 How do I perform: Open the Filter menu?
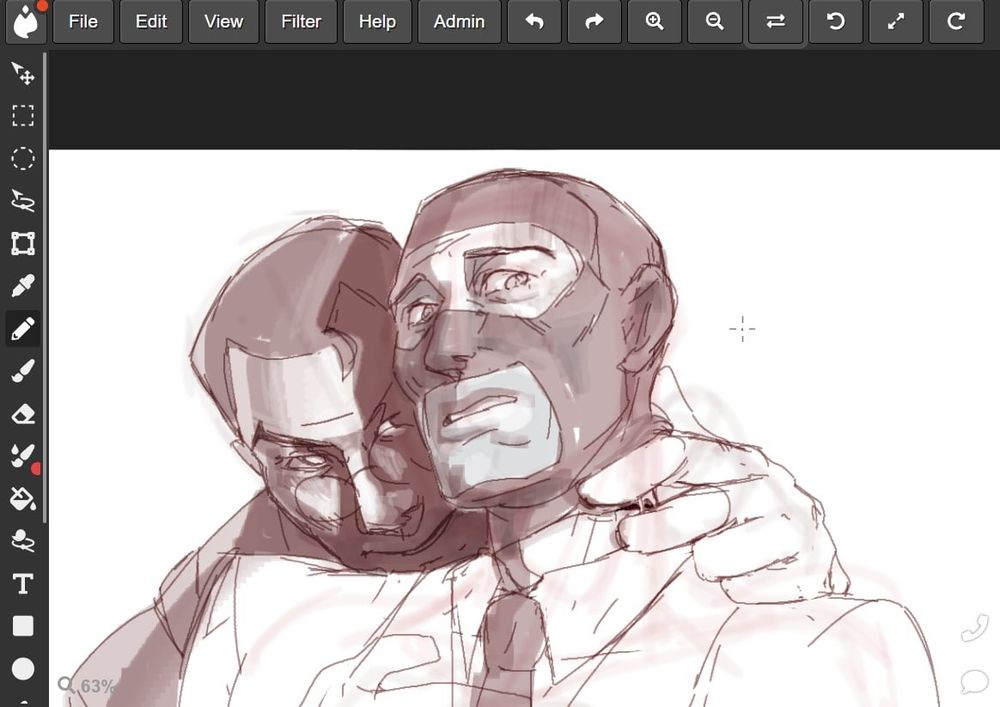[301, 22]
